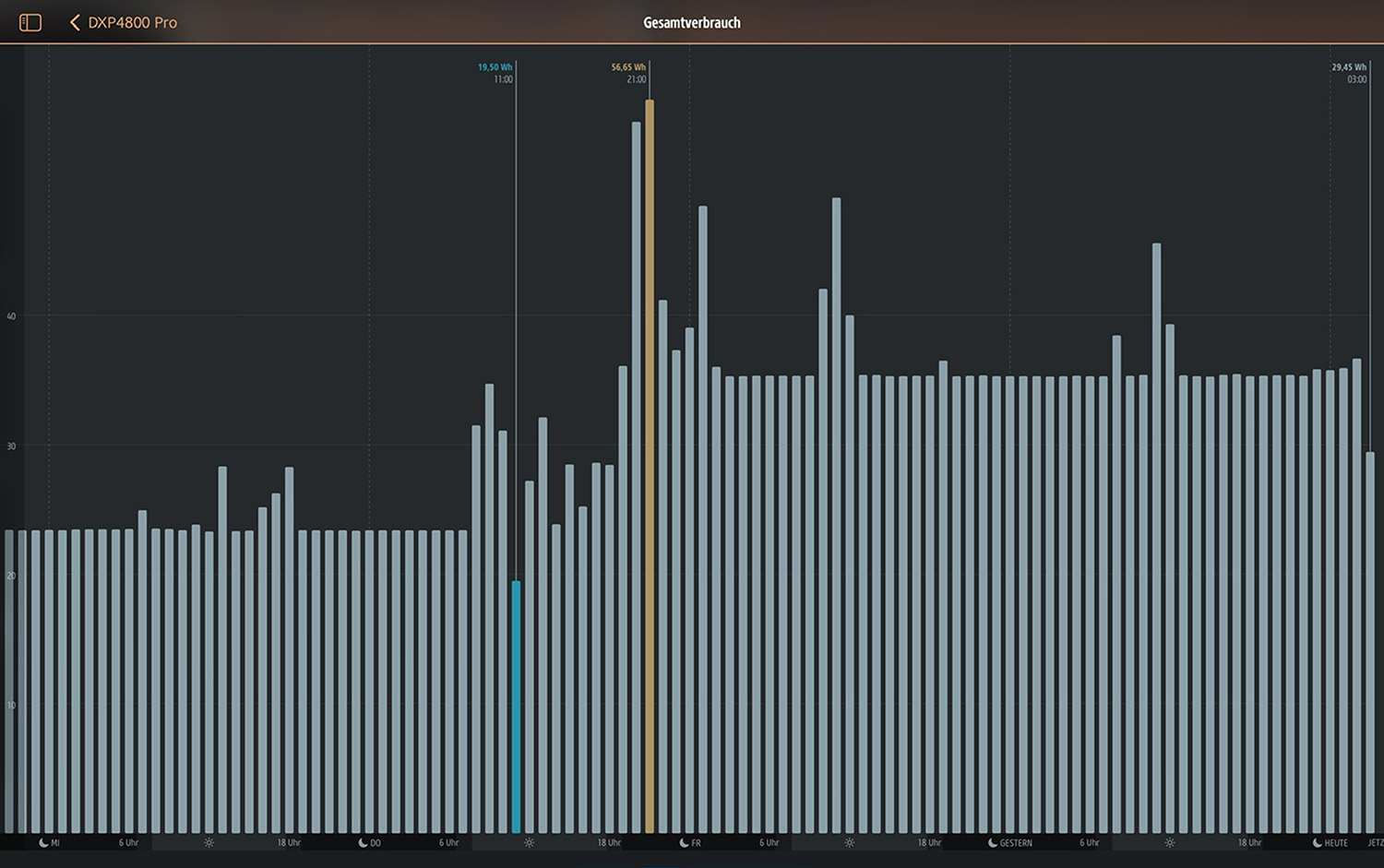The height and width of the screenshot is (868, 1384).
Task: Click the sun icon between DO and FR
Action: 529,843
